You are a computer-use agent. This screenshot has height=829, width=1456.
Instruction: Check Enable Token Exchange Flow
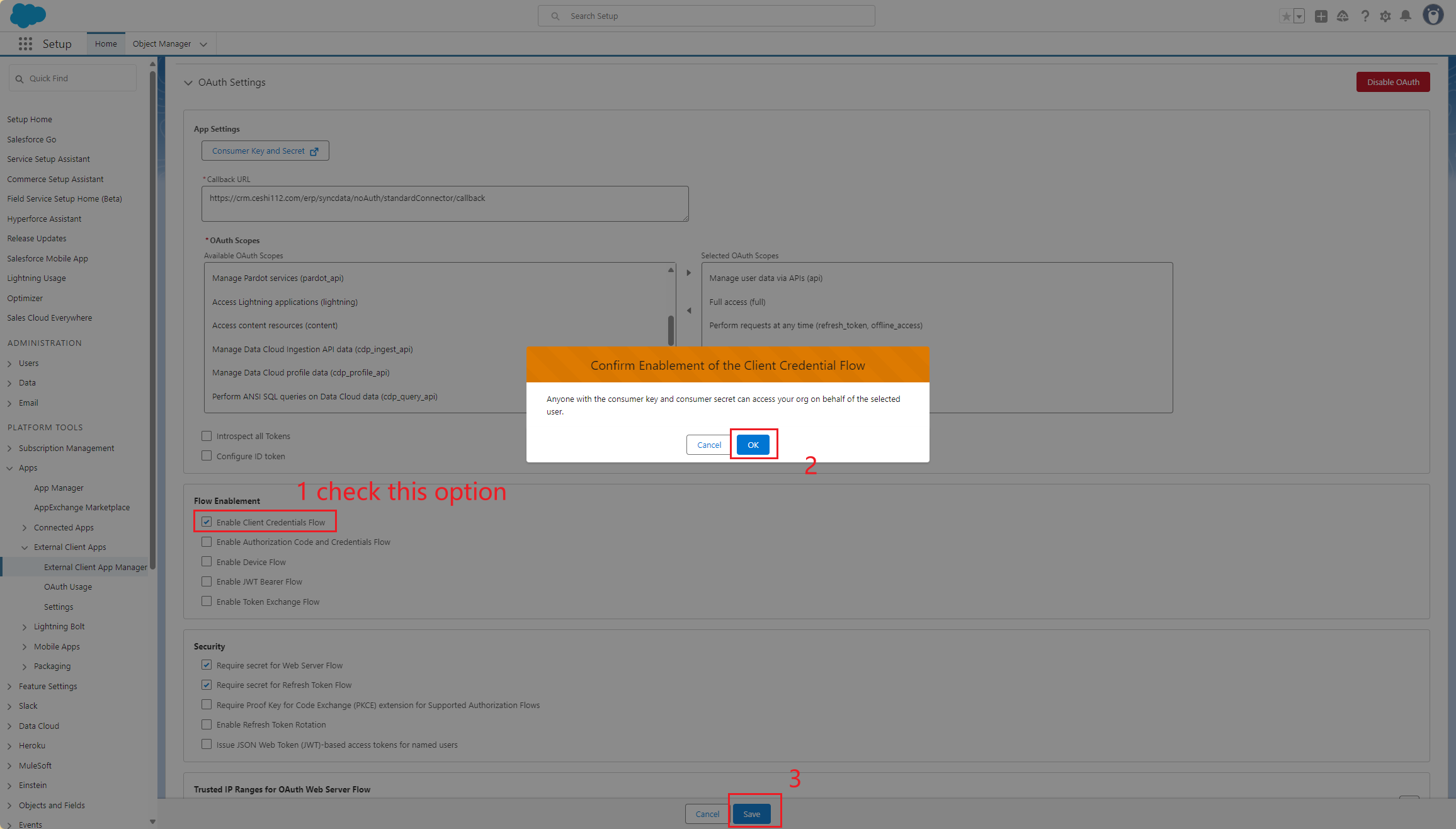[207, 601]
